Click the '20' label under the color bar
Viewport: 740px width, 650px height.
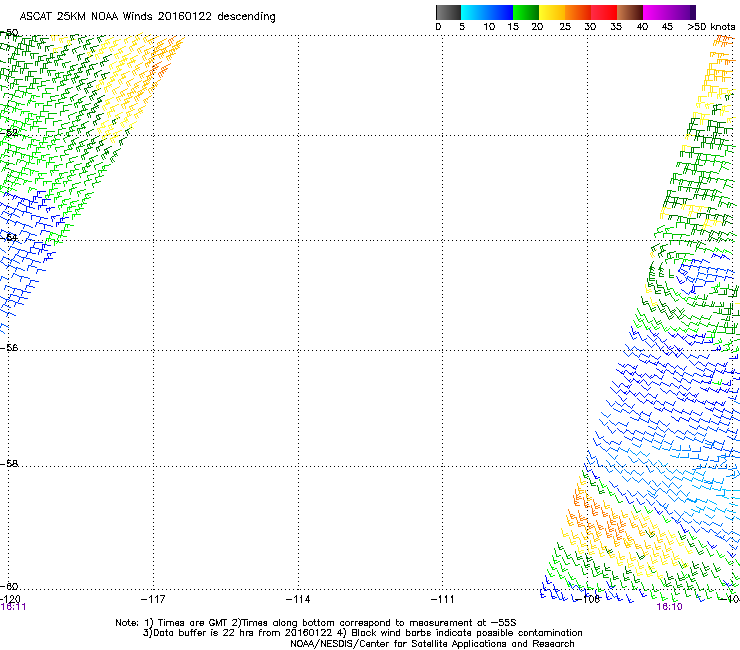pos(537,27)
